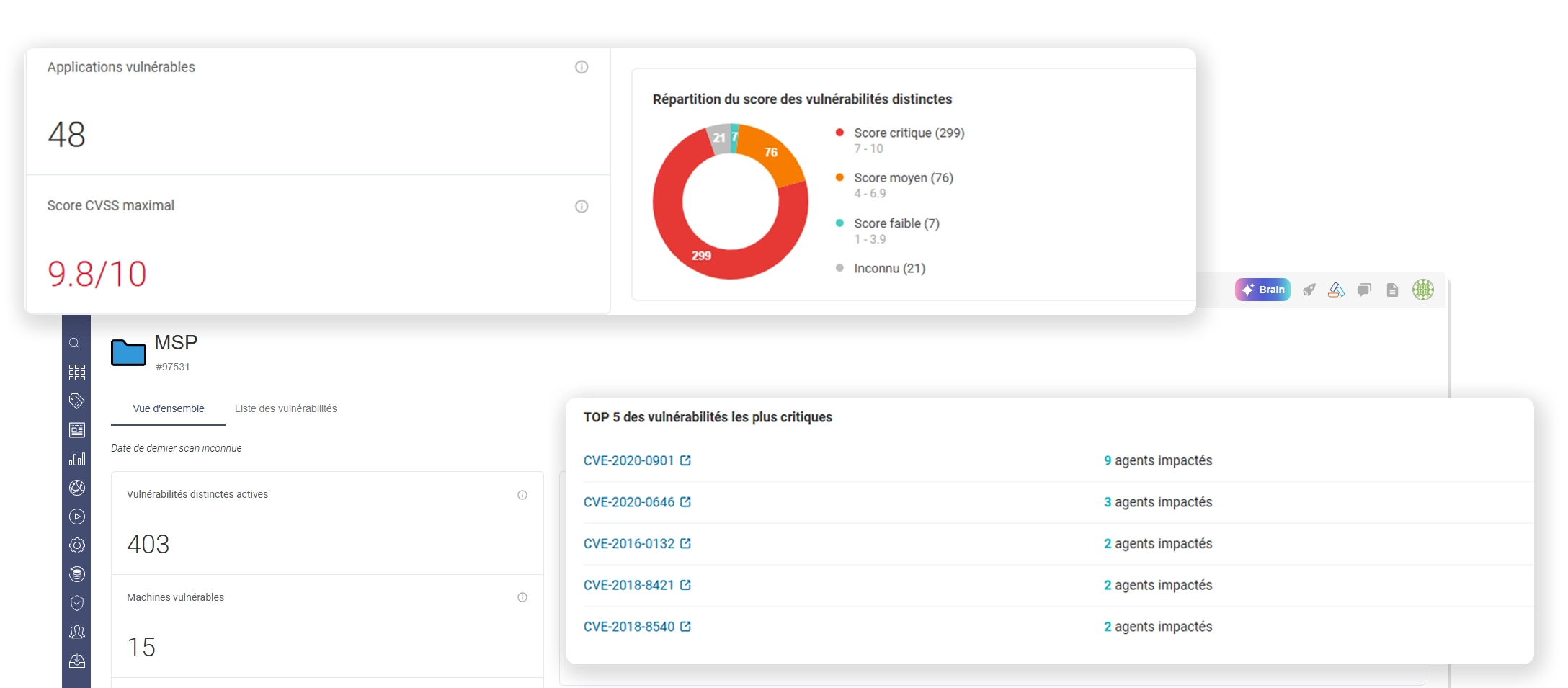Image resolution: width=1568 pixels, height=688 pixels.
Task: Open the CVE-2020-0901 link
Action: point(628,460)
